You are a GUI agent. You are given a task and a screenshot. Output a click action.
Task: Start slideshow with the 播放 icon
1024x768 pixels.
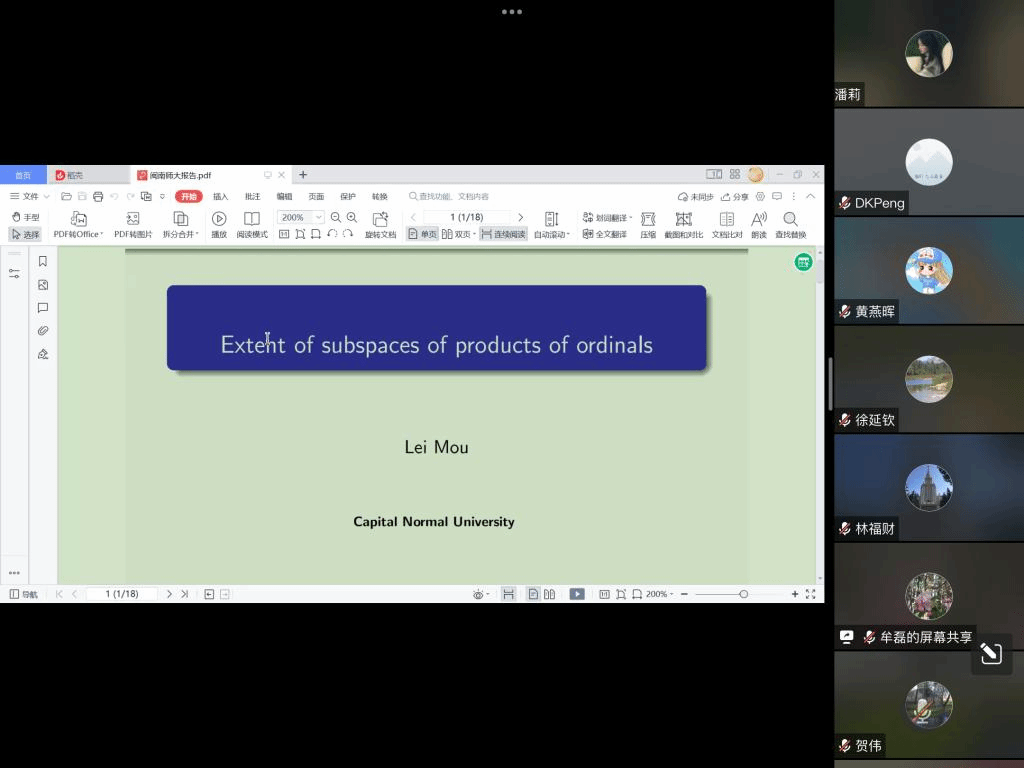219,219
